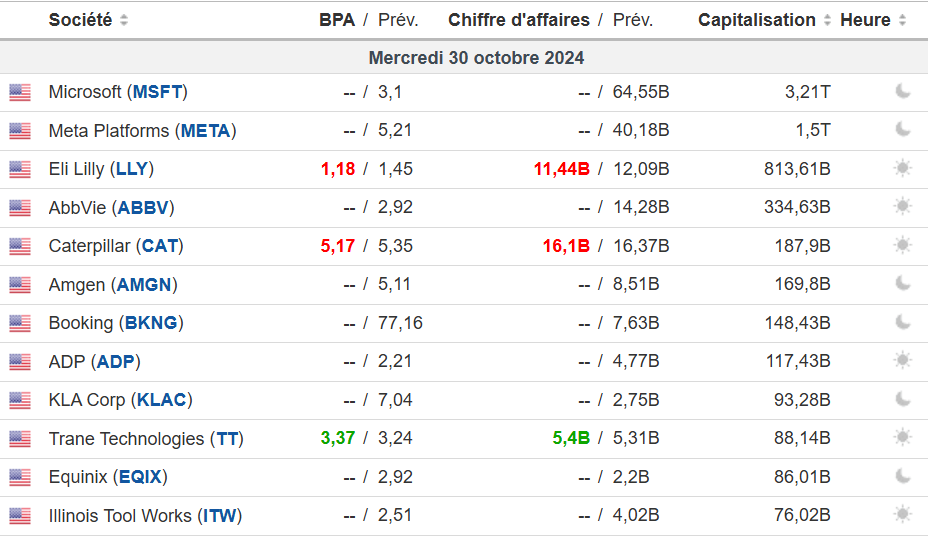Image resolution: width=928 pixels, height=537 pixels.
Task: Click the US flag icon beside Microsoft
Action: tap(20, 93)
